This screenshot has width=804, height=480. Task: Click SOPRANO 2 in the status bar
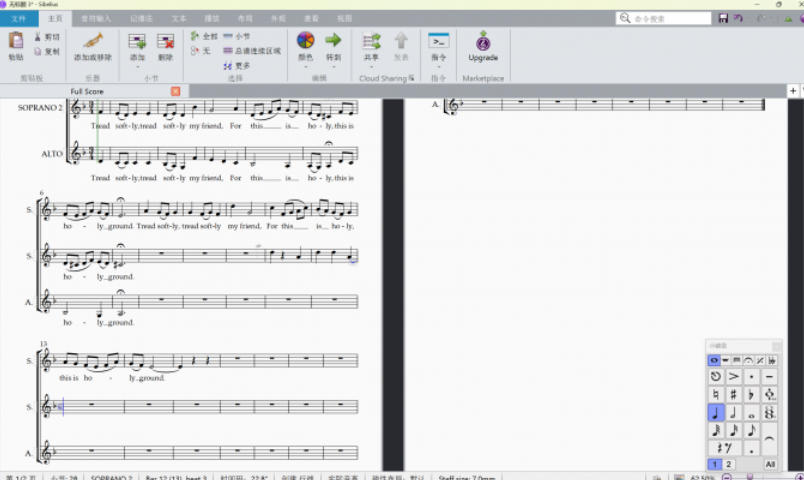[x=111, y=477]
